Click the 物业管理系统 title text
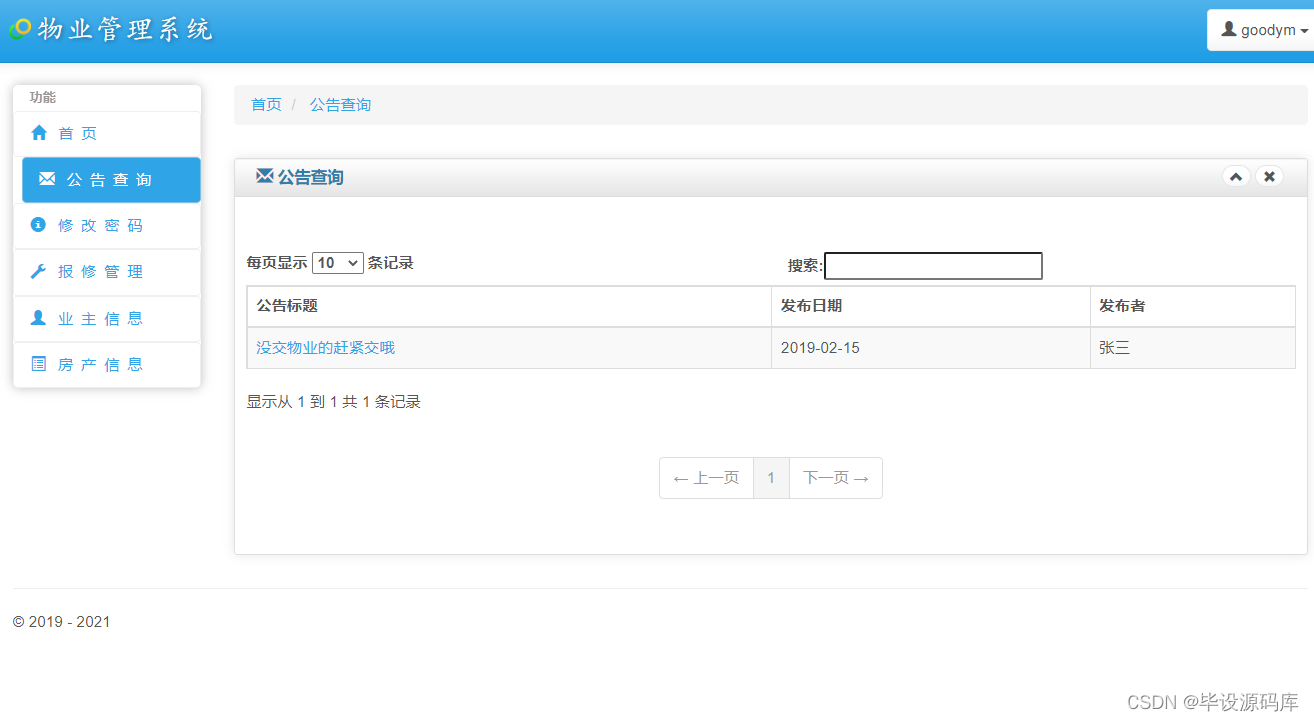This screenshot has height=721, width=1314. 126,29
